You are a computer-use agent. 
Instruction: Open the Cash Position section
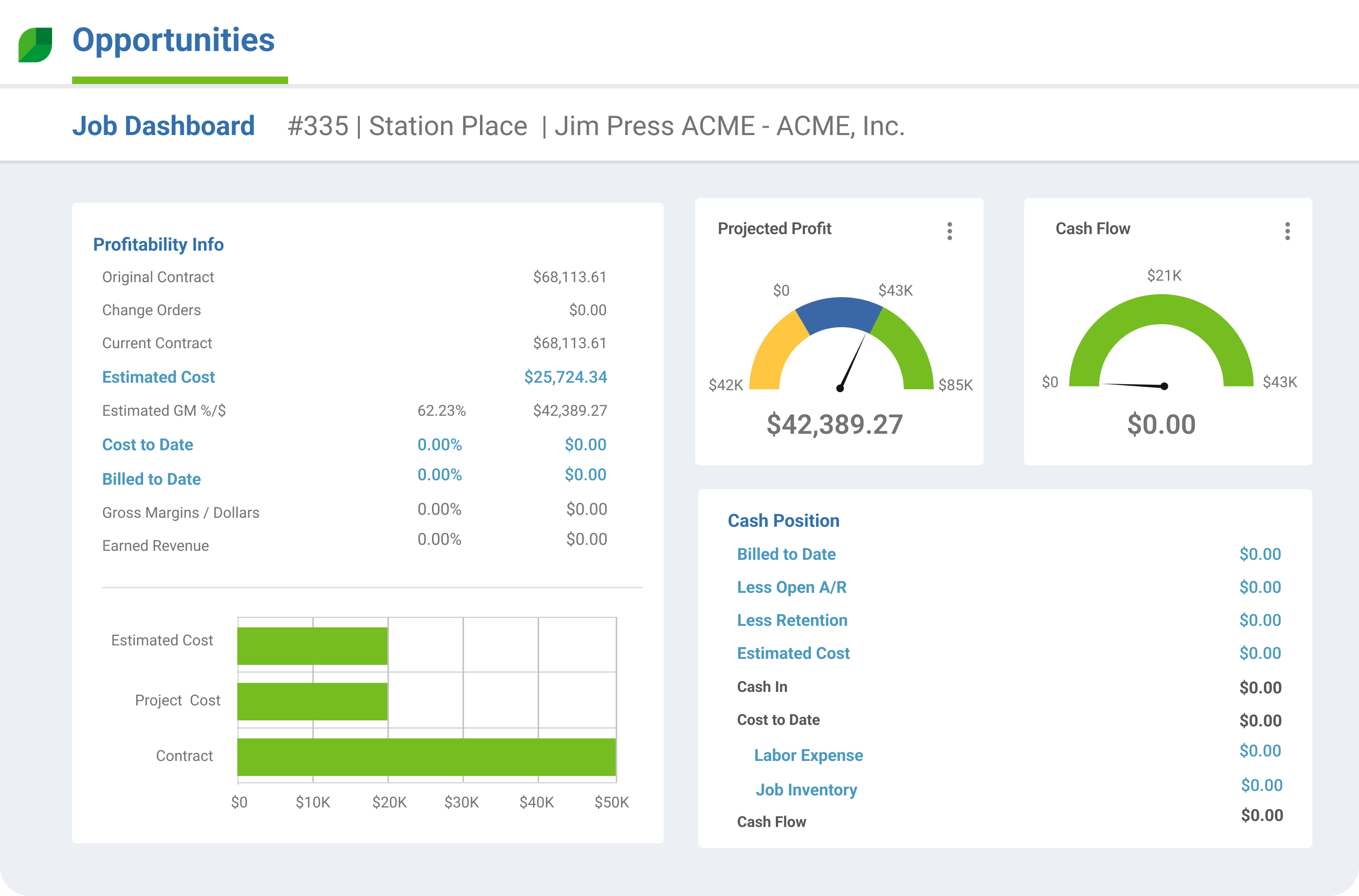coord(783,520)
